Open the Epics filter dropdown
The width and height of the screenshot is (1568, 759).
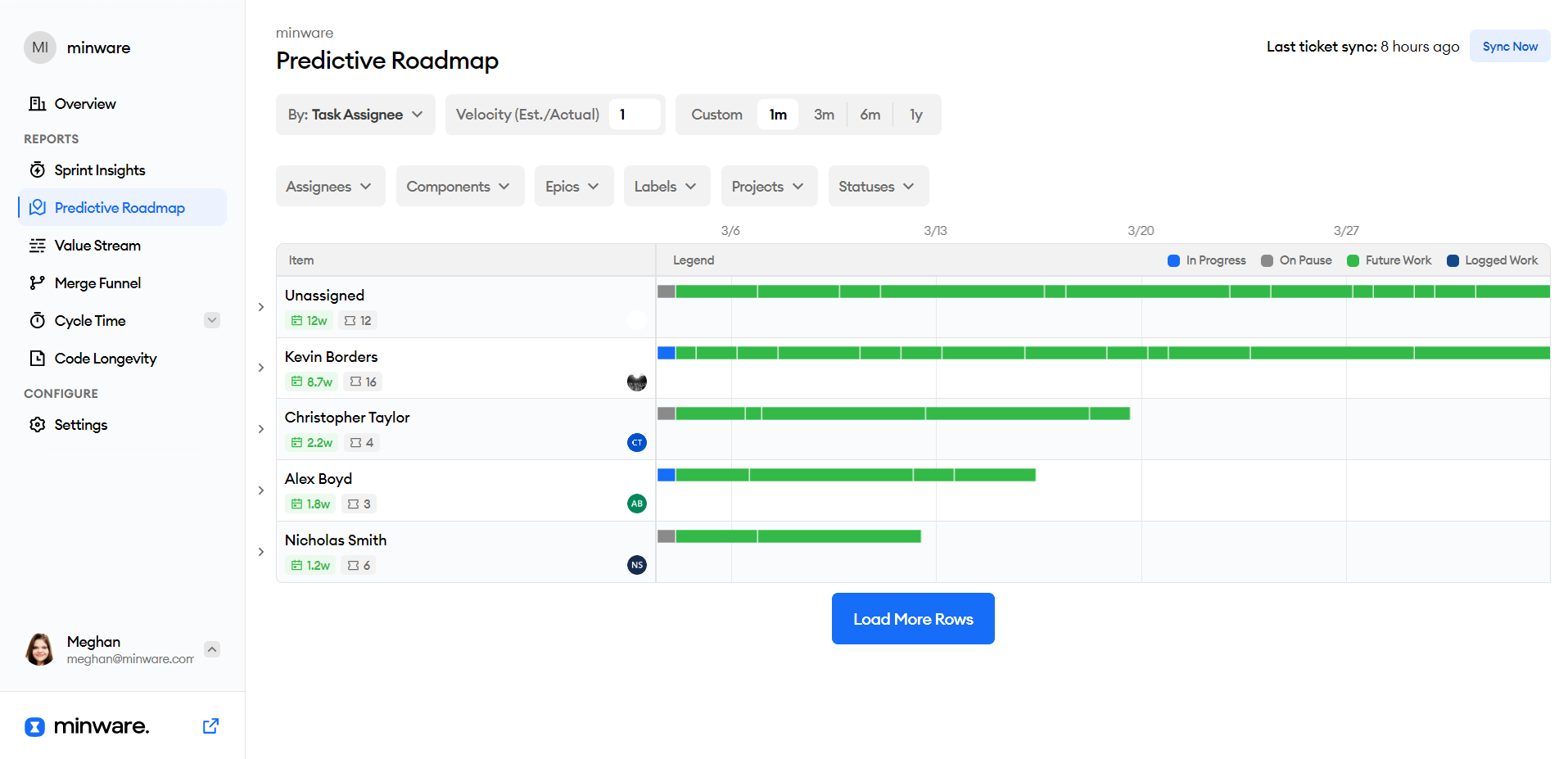click(573, 186)
